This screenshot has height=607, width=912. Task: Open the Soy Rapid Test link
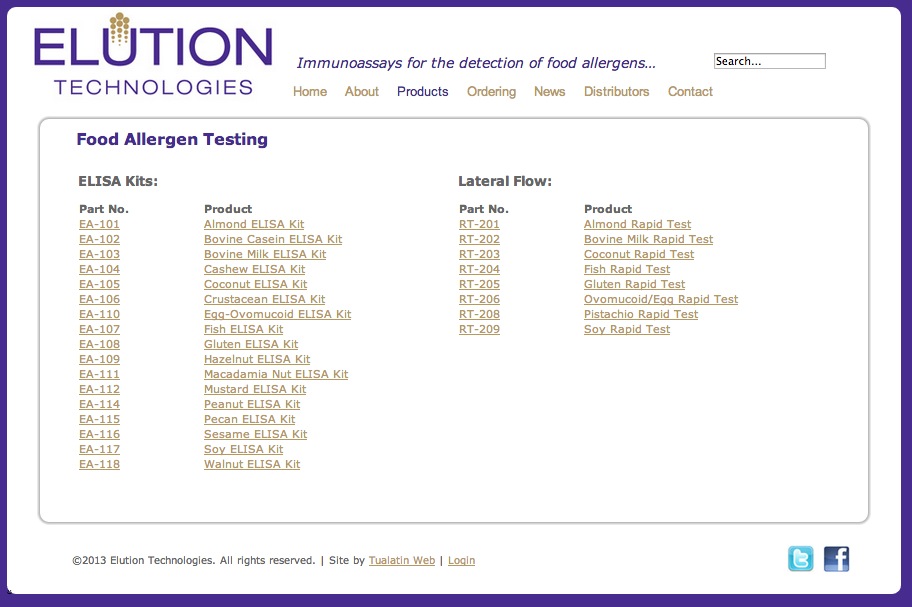pos(627,330)
